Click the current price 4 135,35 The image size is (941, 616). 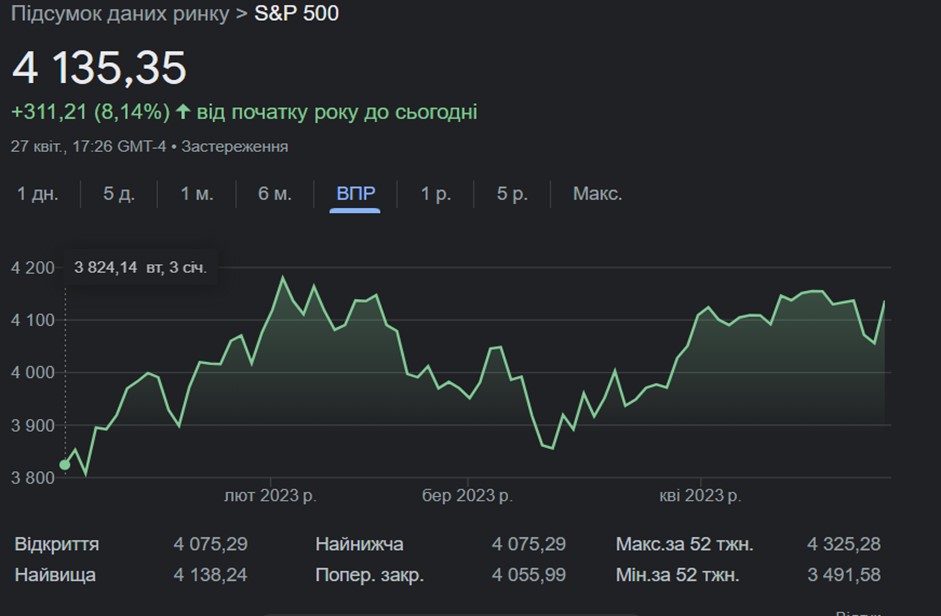[100, 67]
